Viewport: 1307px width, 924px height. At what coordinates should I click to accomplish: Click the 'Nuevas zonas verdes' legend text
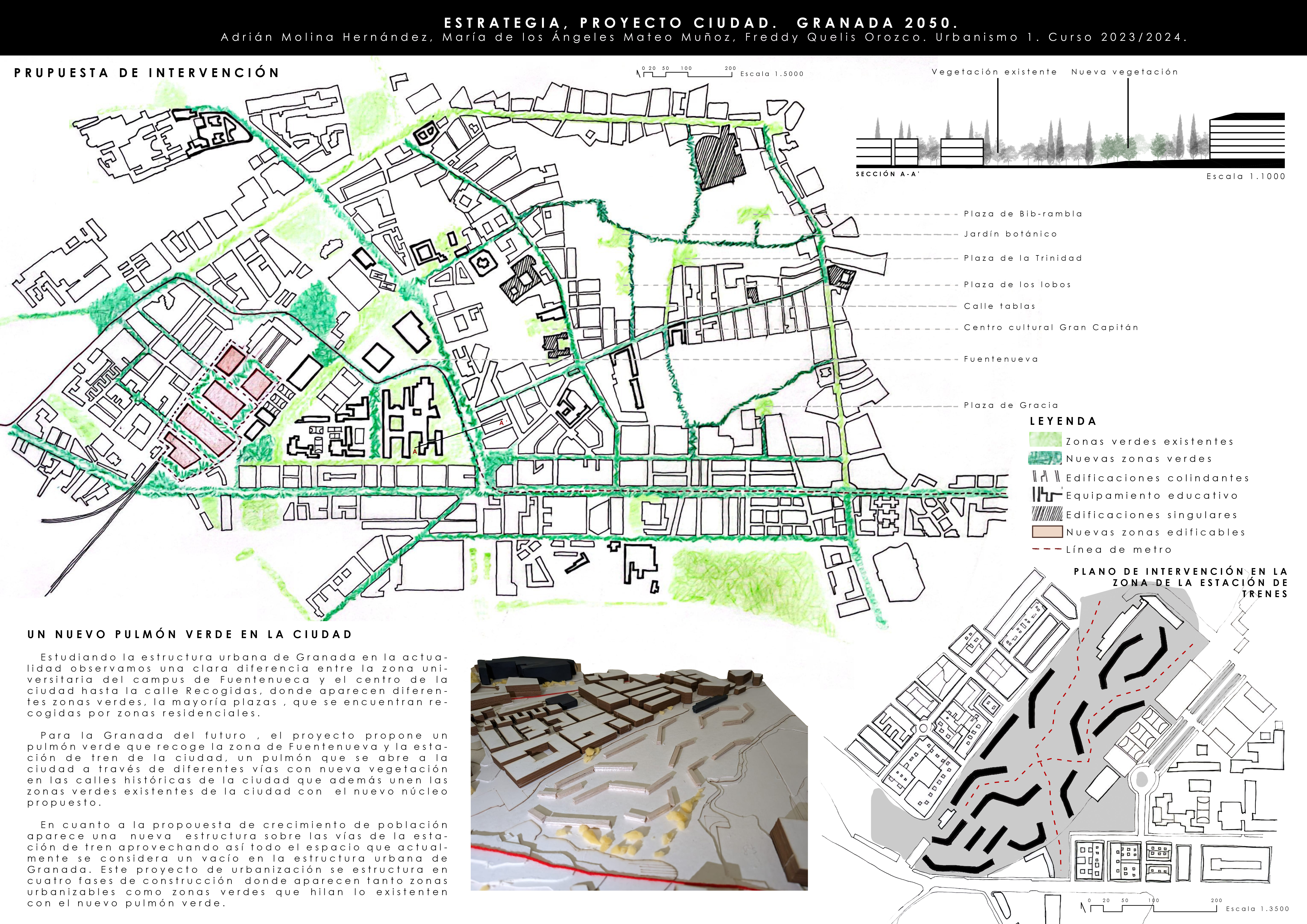tap(1139, 459)
